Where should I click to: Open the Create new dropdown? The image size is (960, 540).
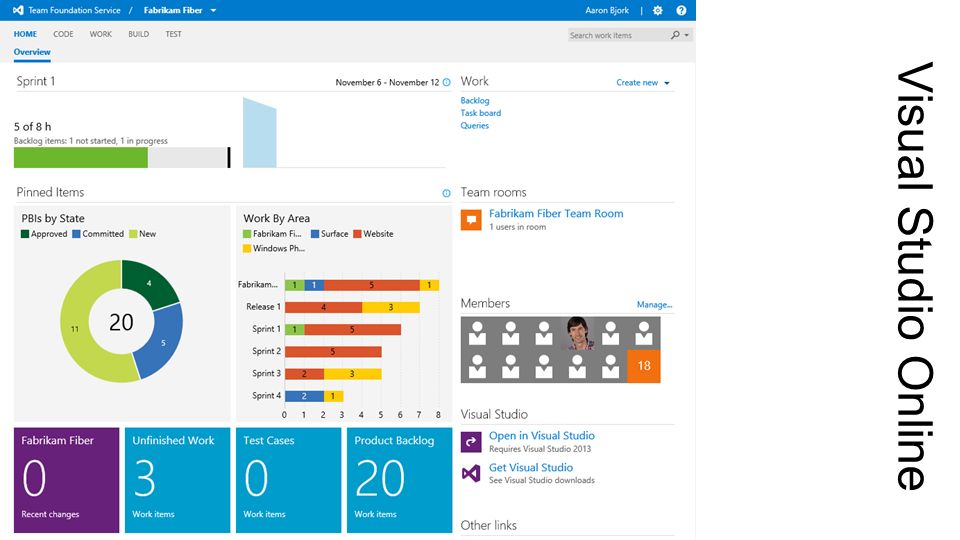(667, 83)
